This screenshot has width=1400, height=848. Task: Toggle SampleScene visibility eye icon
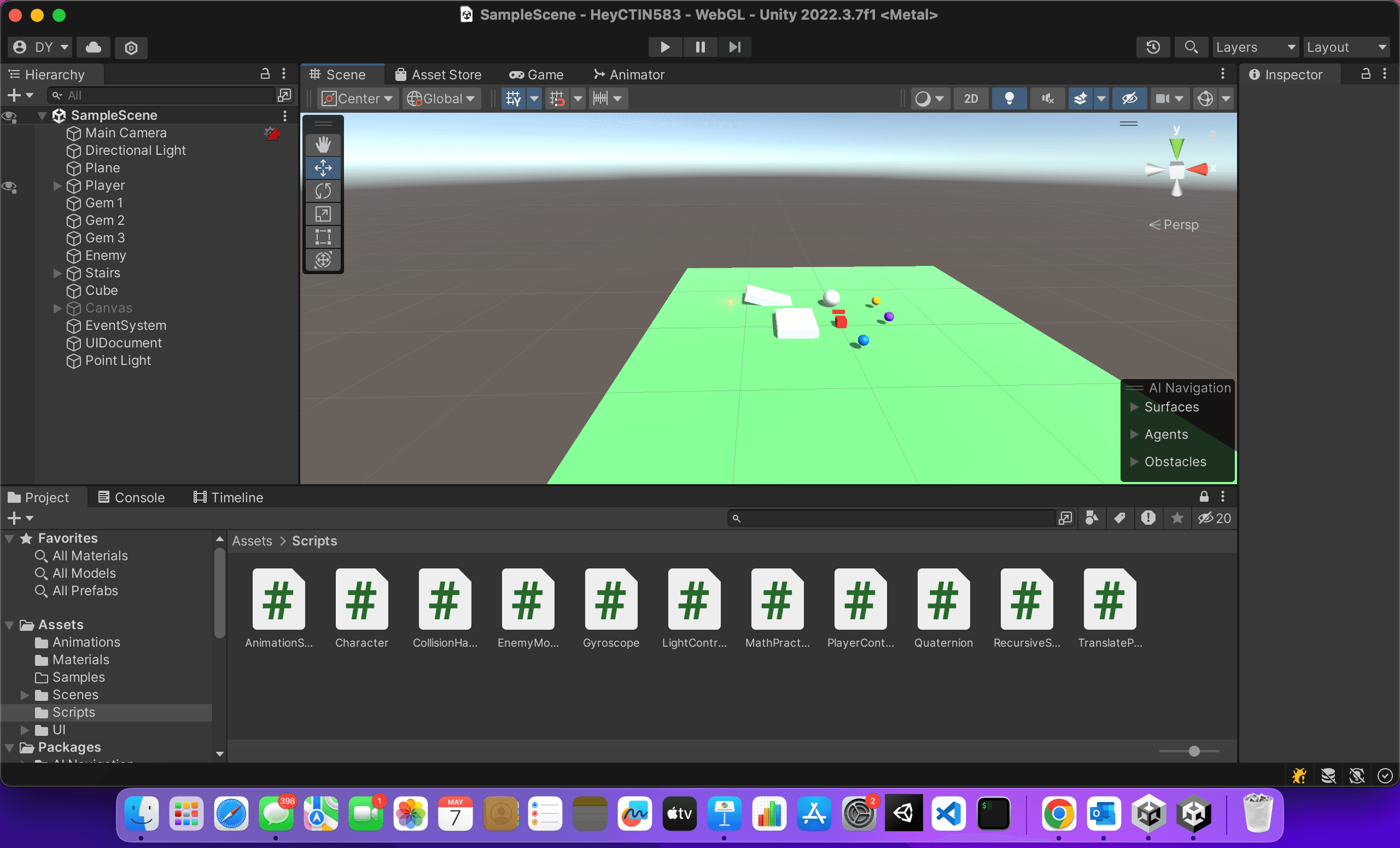click(x=10, y=116)
